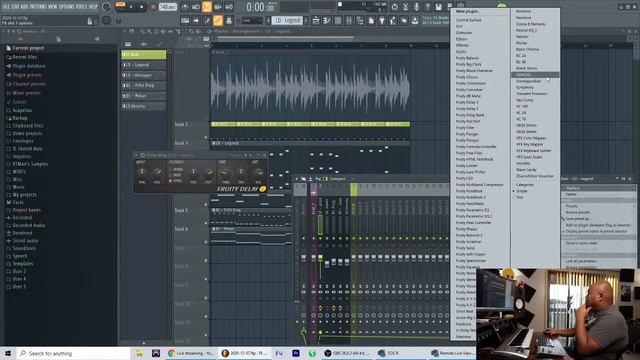Open the Mixer view toolbar icon
Image resolution: width=640 pixels, height=360 pixels.
349,20
